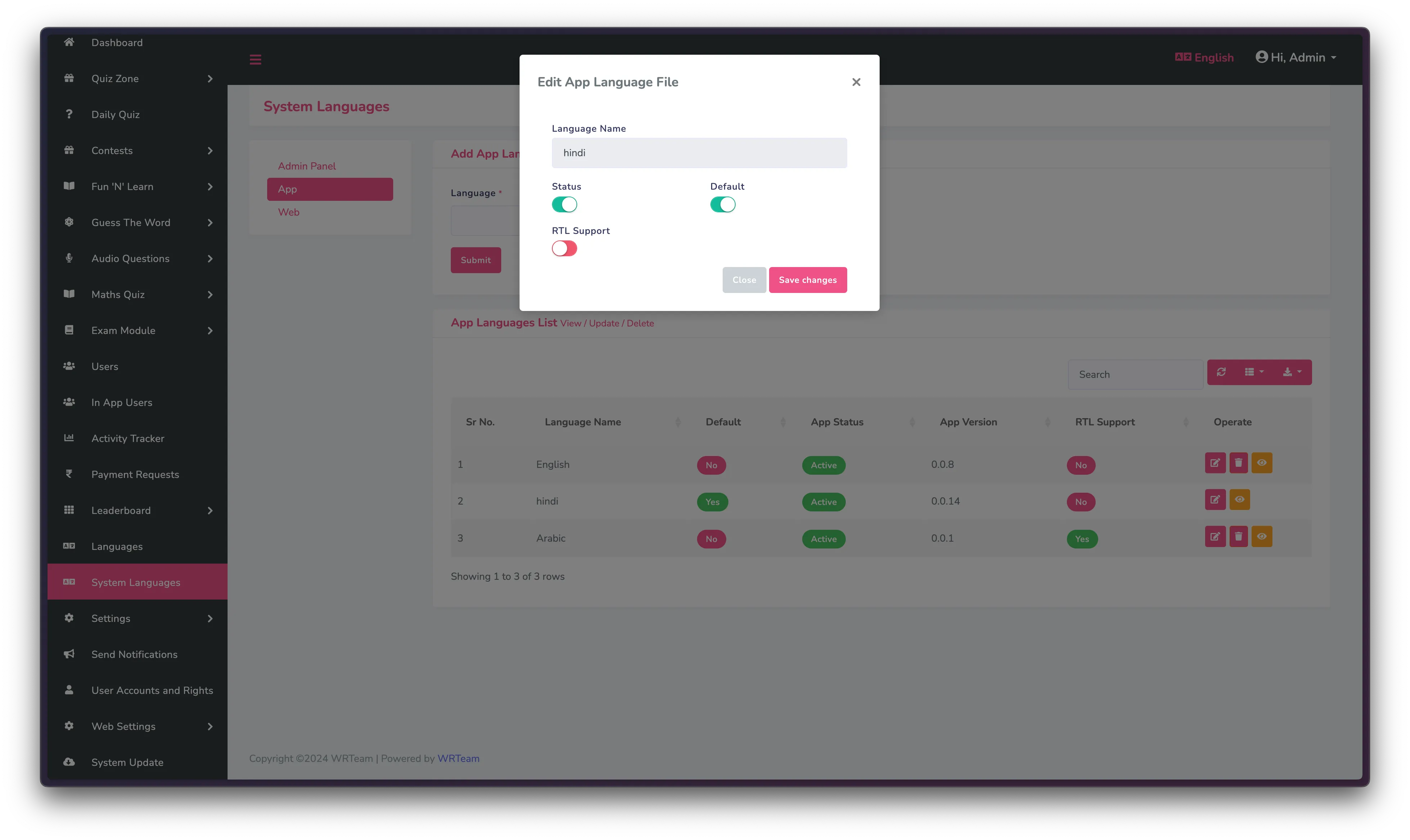The height and width of the screenshot is (840, 1410).
Task: Click the refresh table icon button
Action: coord(1221,372)
